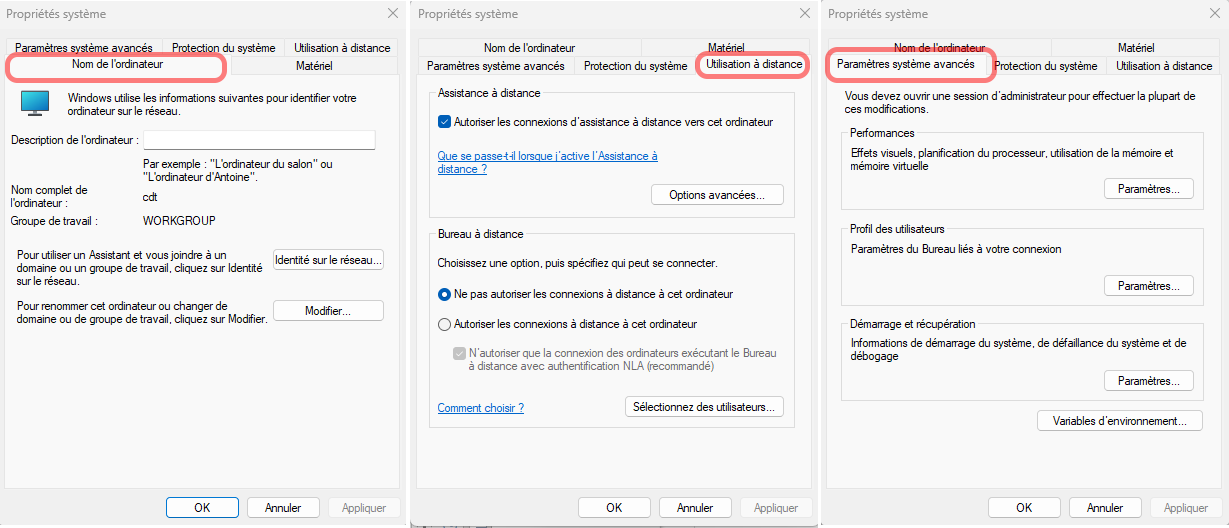Go to Utilisation à distance tab in left window
1229x528 pixels.
(342, 48)
